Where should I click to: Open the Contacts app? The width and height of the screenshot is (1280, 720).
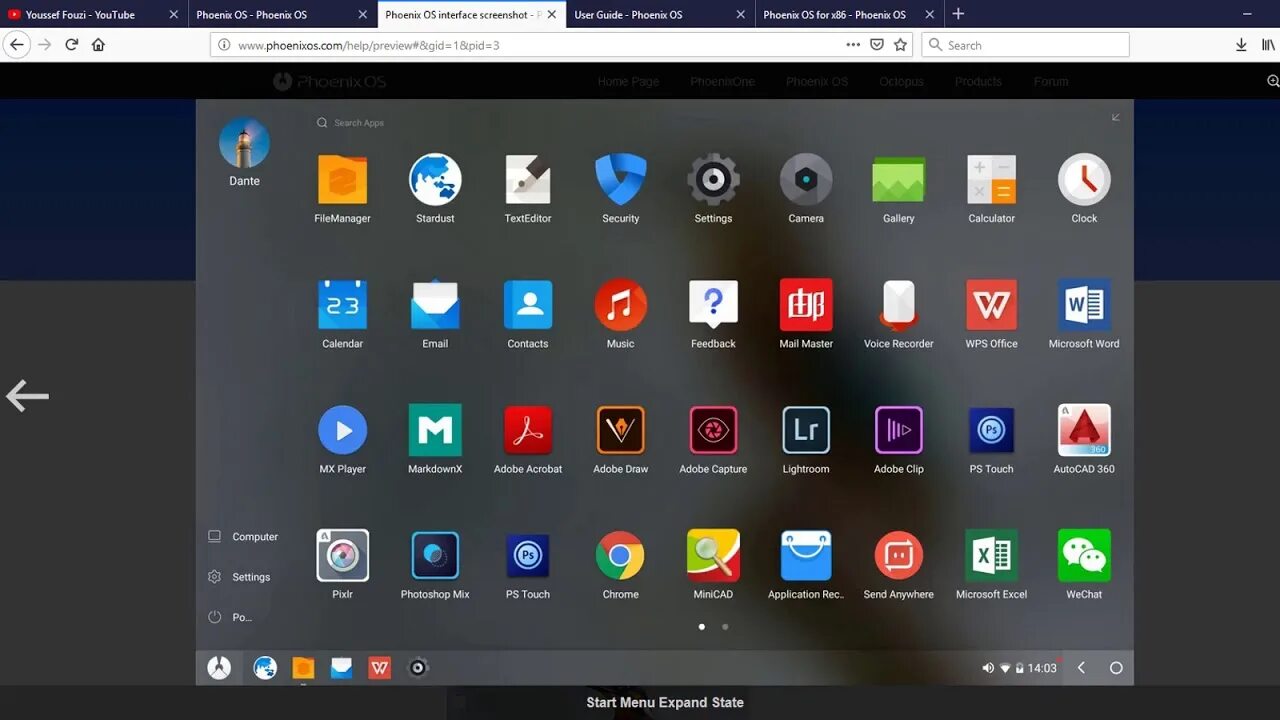point(528,304)
